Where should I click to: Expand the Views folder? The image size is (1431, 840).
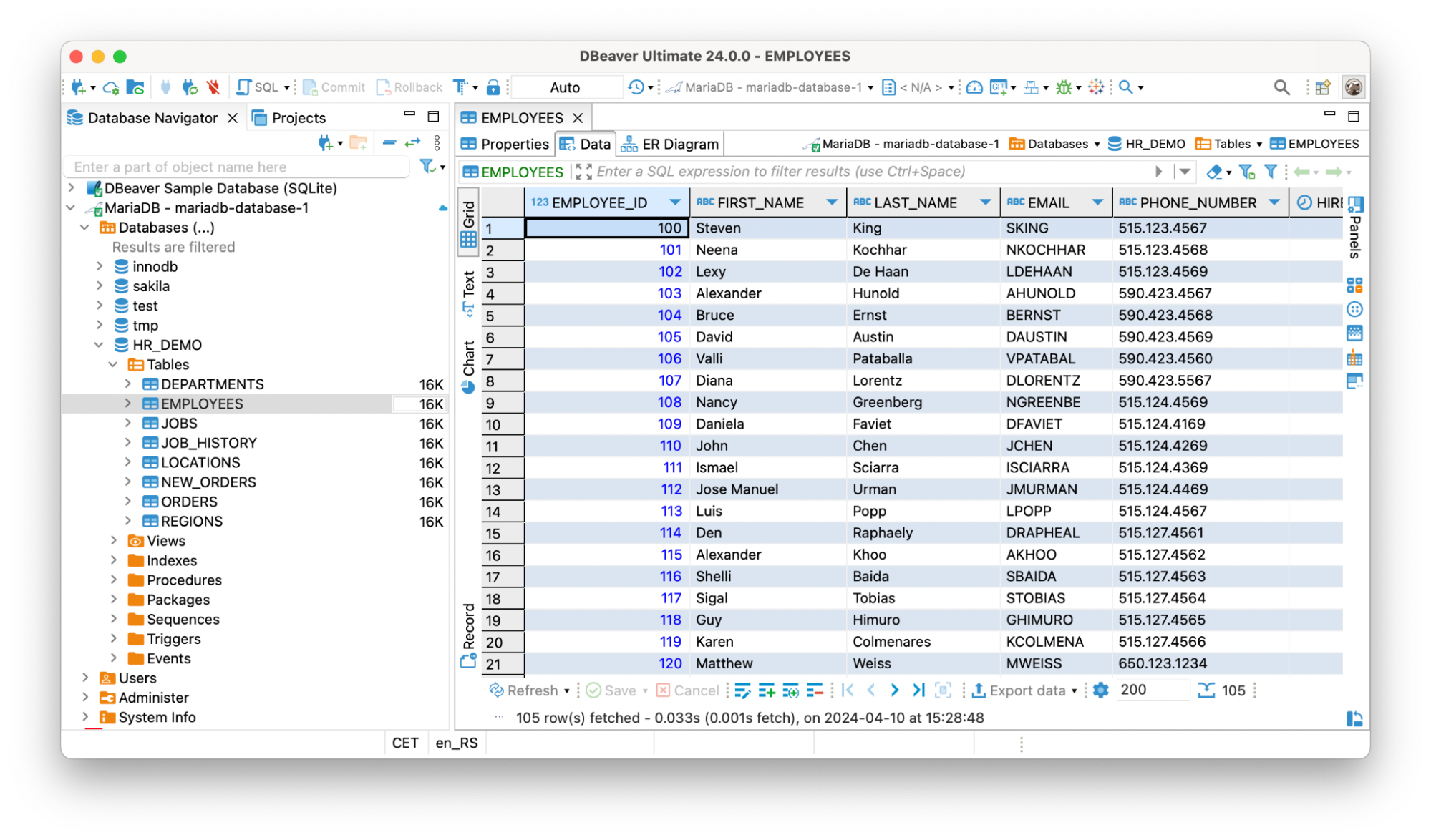[113, 541]
